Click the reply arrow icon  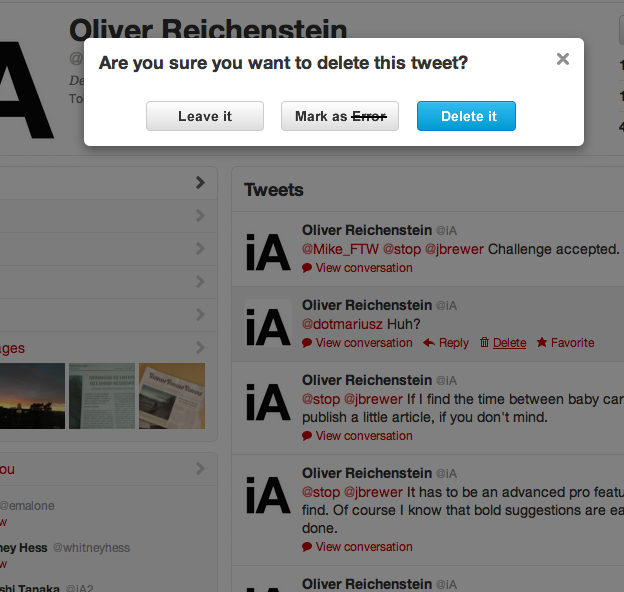pos(429,343)
